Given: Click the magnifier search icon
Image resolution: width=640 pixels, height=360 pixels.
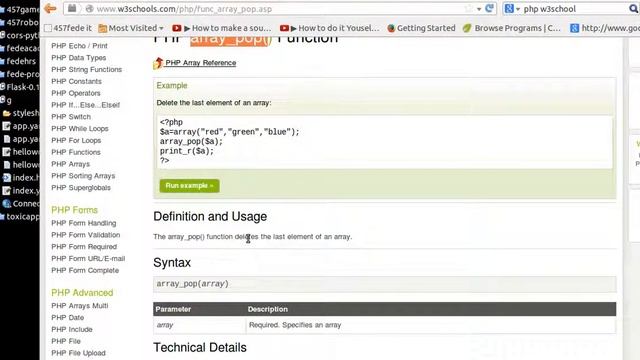Looking at the screenshot, I should pos(633,9).
